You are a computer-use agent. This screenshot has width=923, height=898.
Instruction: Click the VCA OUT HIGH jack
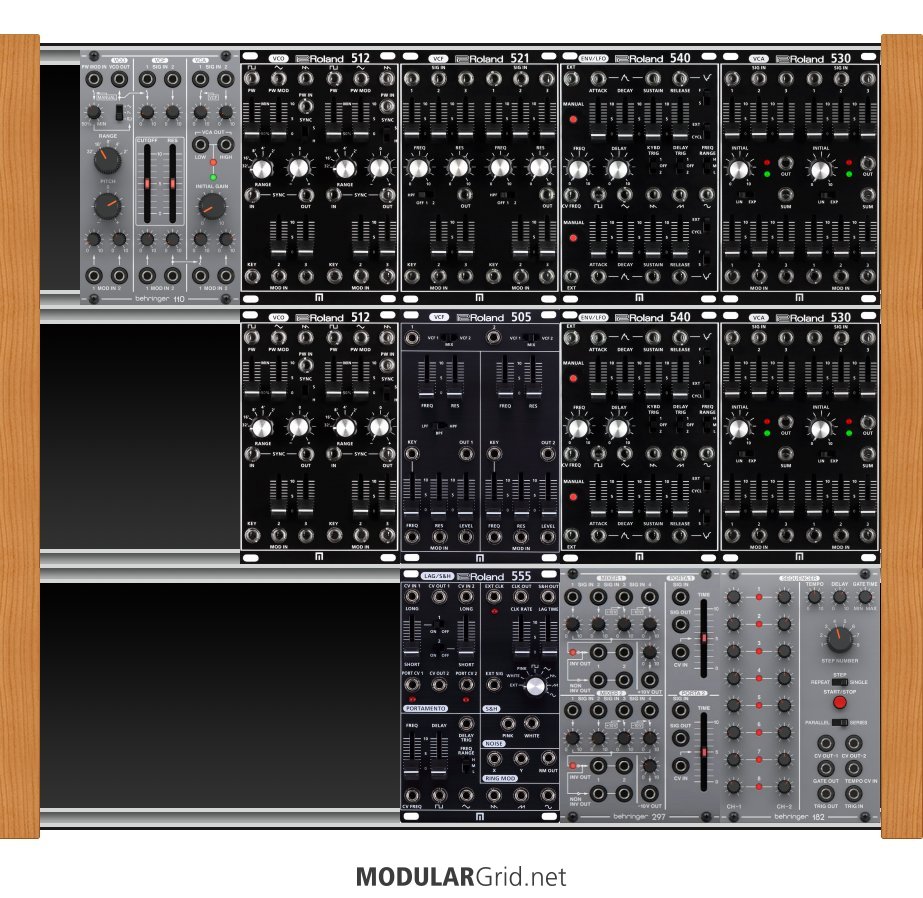(x=225, y=144)
